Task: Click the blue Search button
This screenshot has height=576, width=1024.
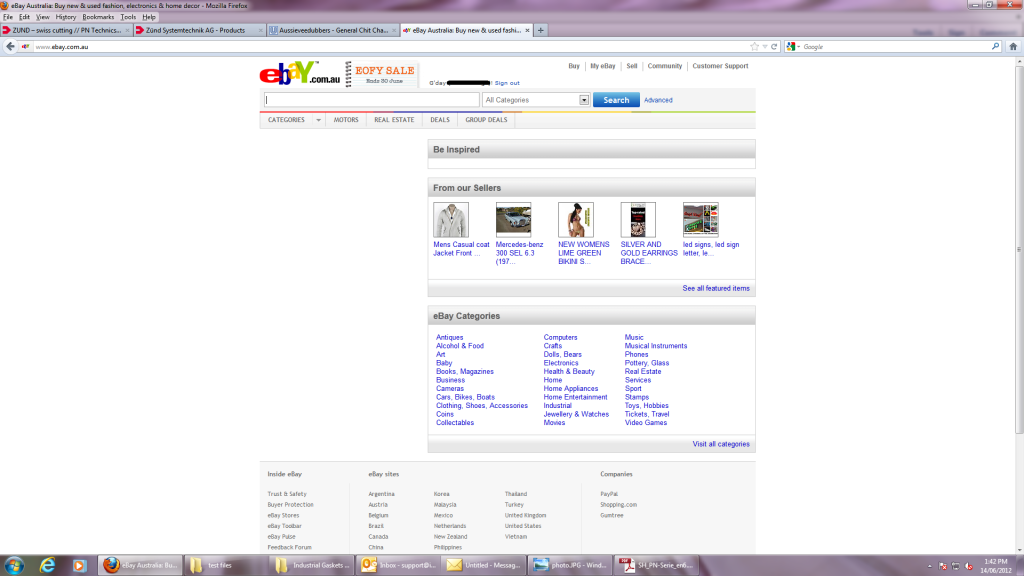Action: tap(616, 100)
